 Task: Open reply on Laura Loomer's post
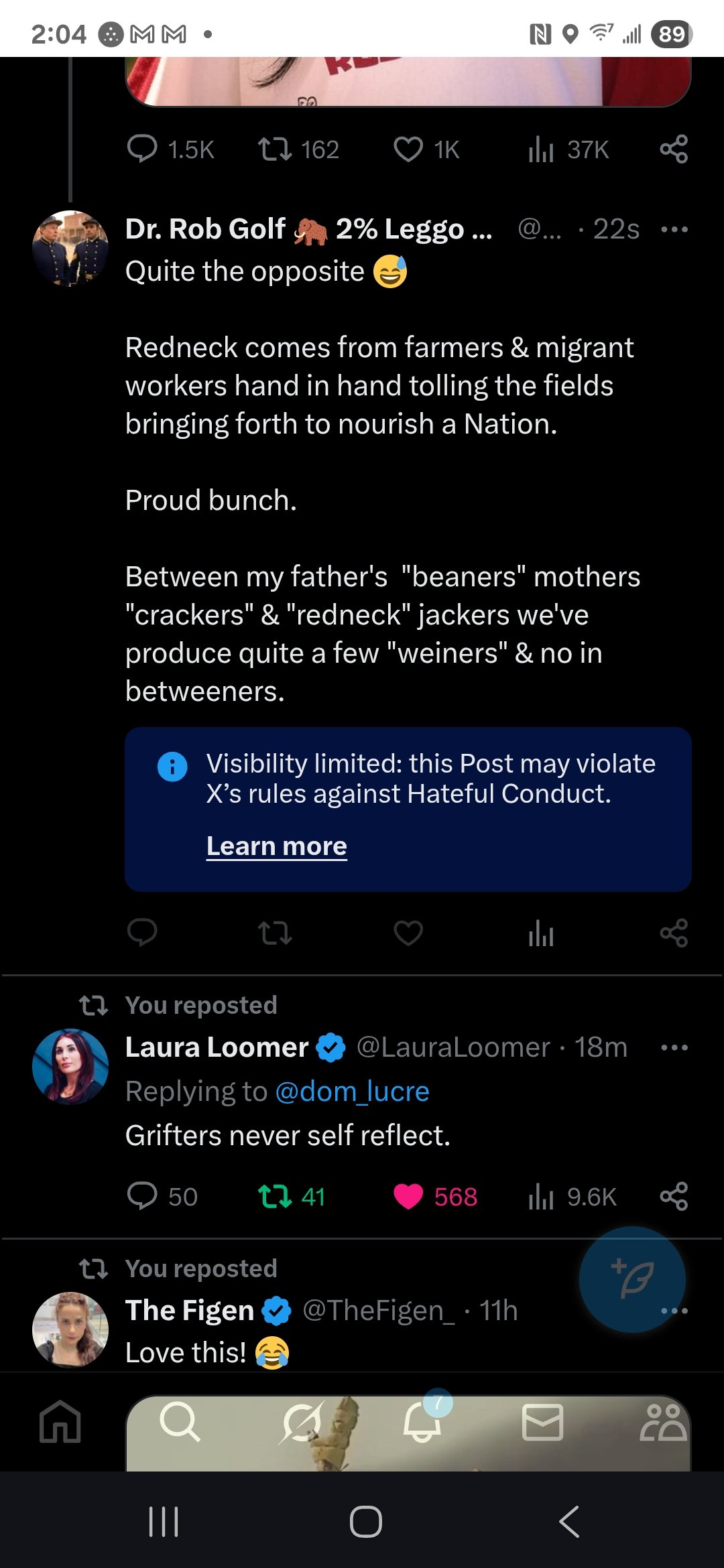(142, 1196)
